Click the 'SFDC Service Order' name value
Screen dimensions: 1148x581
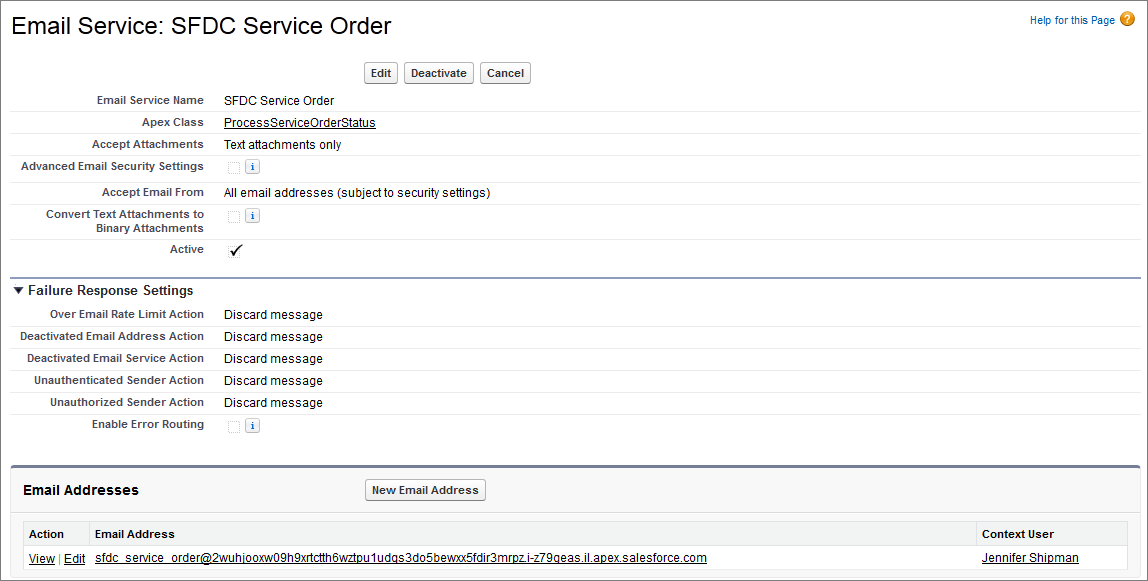[279, 101]
